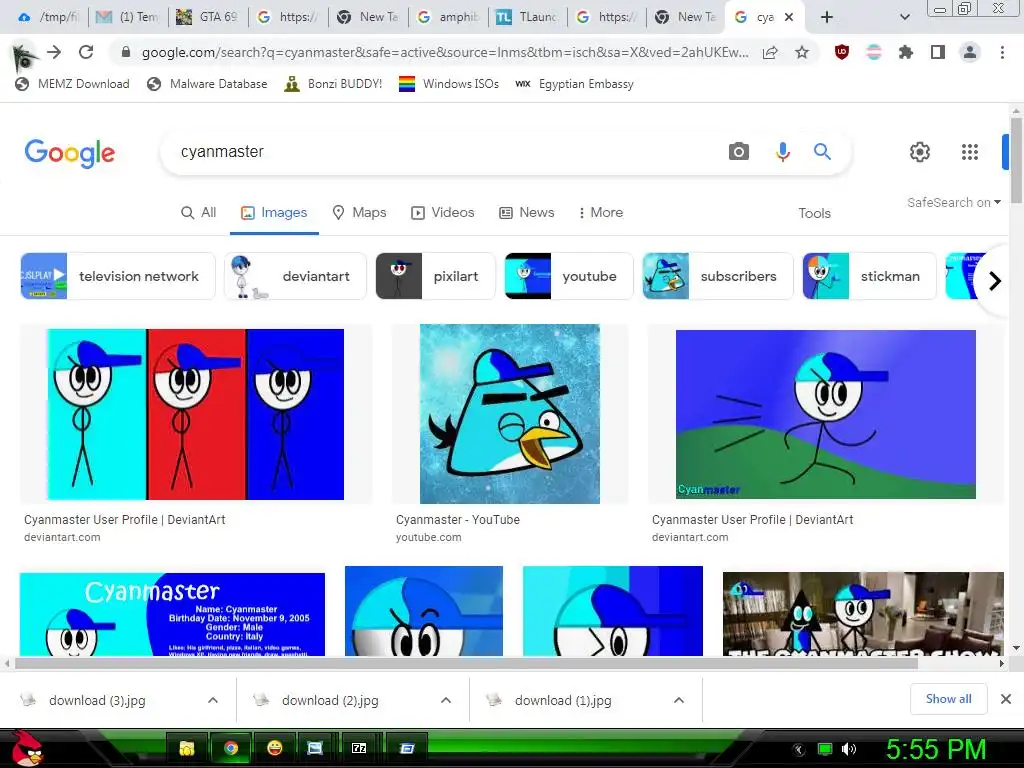Viewport: 1024px width, 768px height.
Task: Open the uBlock Origin extension icon
Action: pos(842,52)
